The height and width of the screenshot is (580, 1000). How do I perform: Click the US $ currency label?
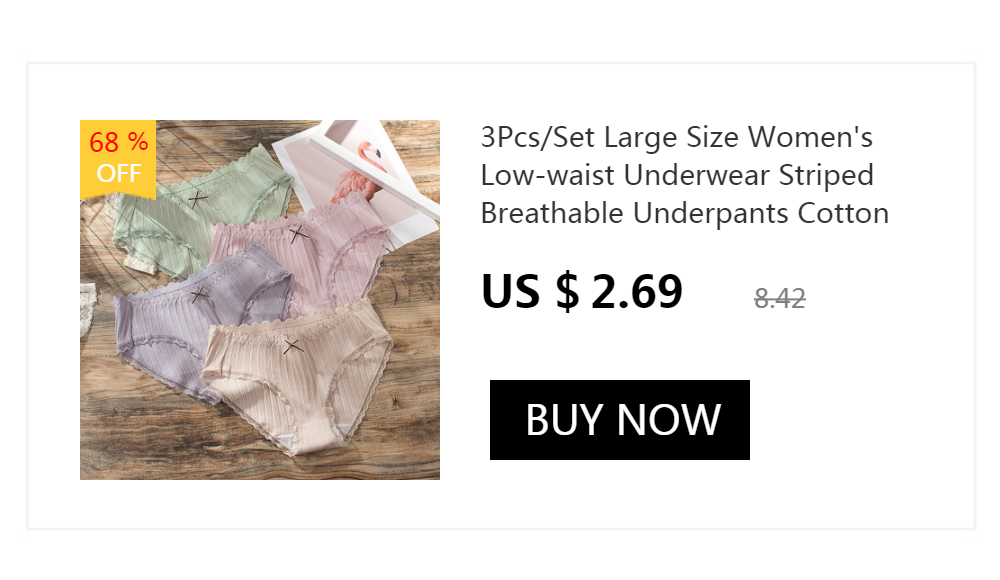click(530, 292)
